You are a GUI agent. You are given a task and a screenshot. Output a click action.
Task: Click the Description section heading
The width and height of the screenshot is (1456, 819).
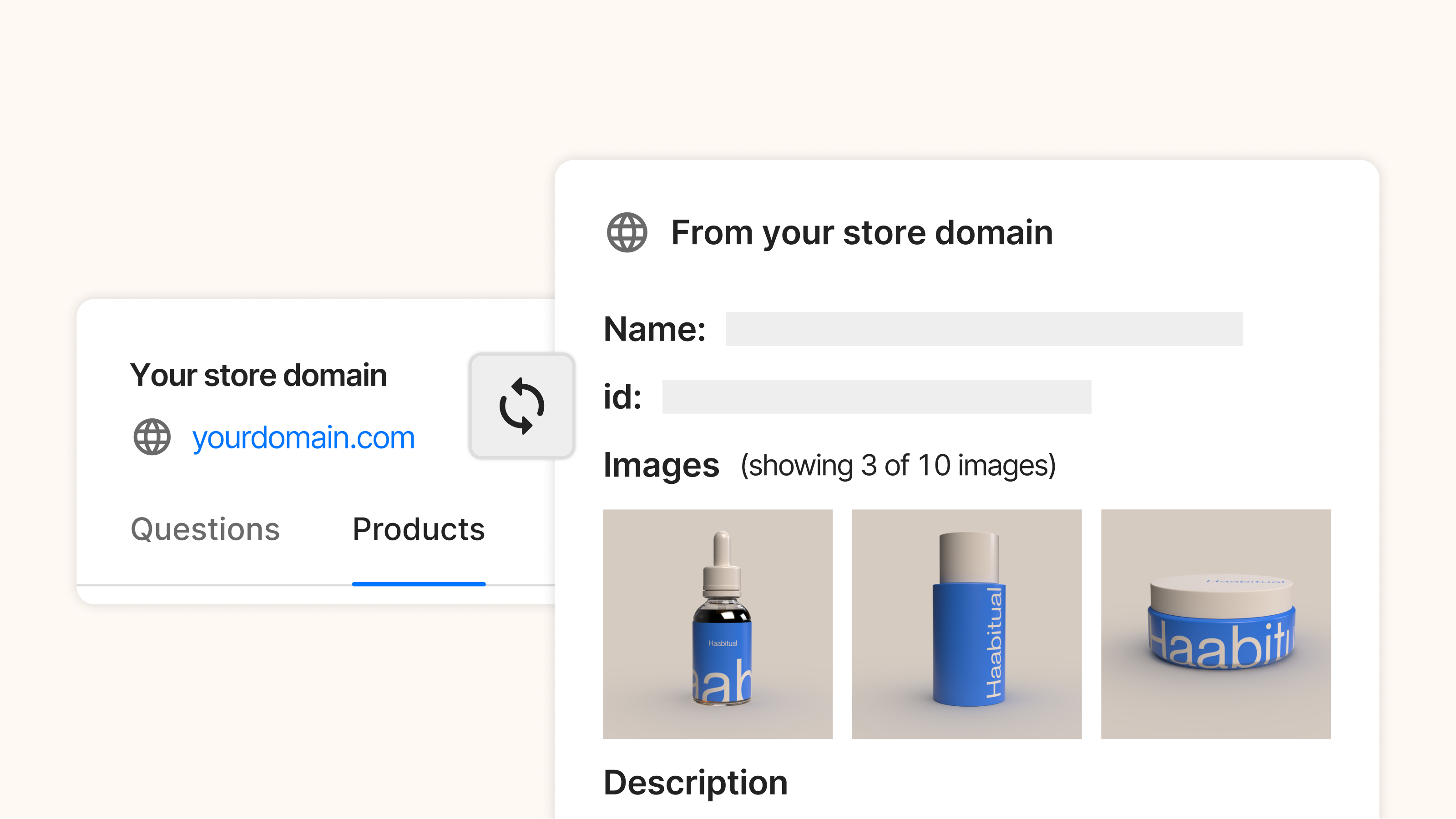pos(695,782)
